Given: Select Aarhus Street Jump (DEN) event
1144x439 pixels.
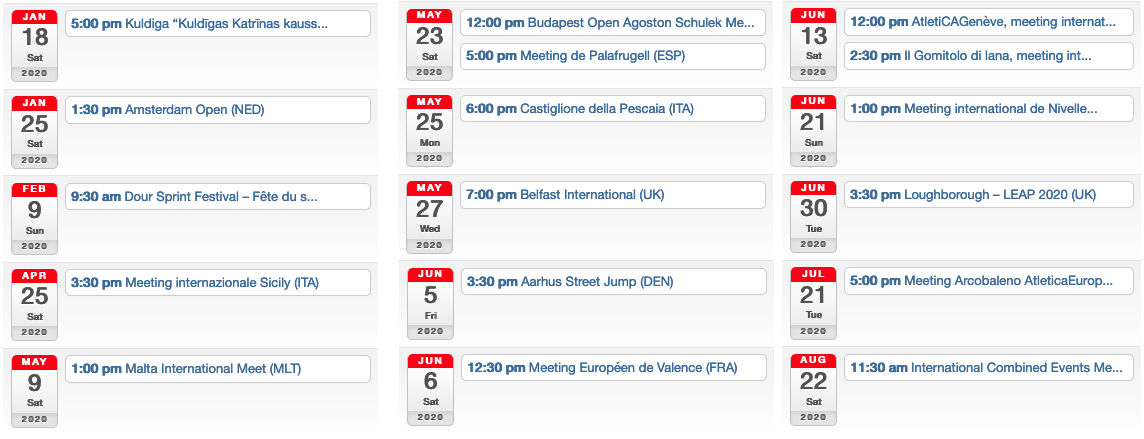Looking at the screenshot, I should point(614,281).
